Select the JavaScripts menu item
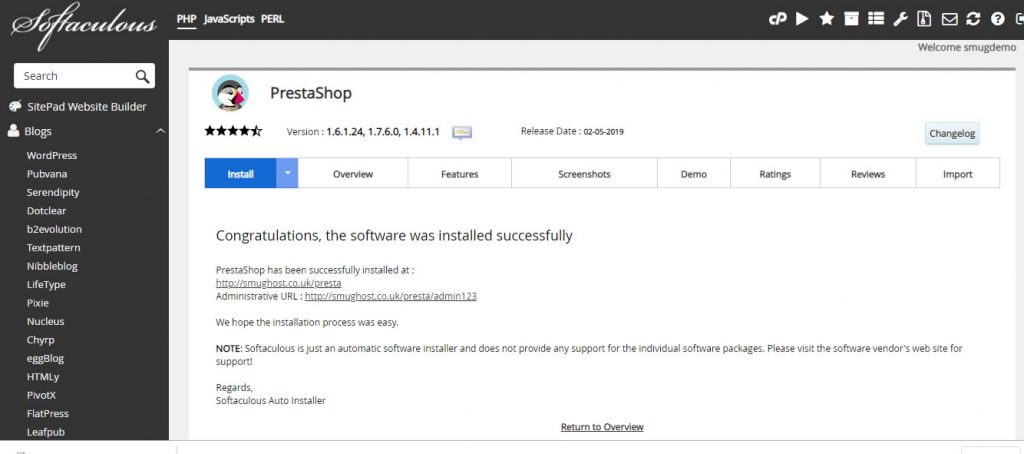 click(x=229, y=19)
